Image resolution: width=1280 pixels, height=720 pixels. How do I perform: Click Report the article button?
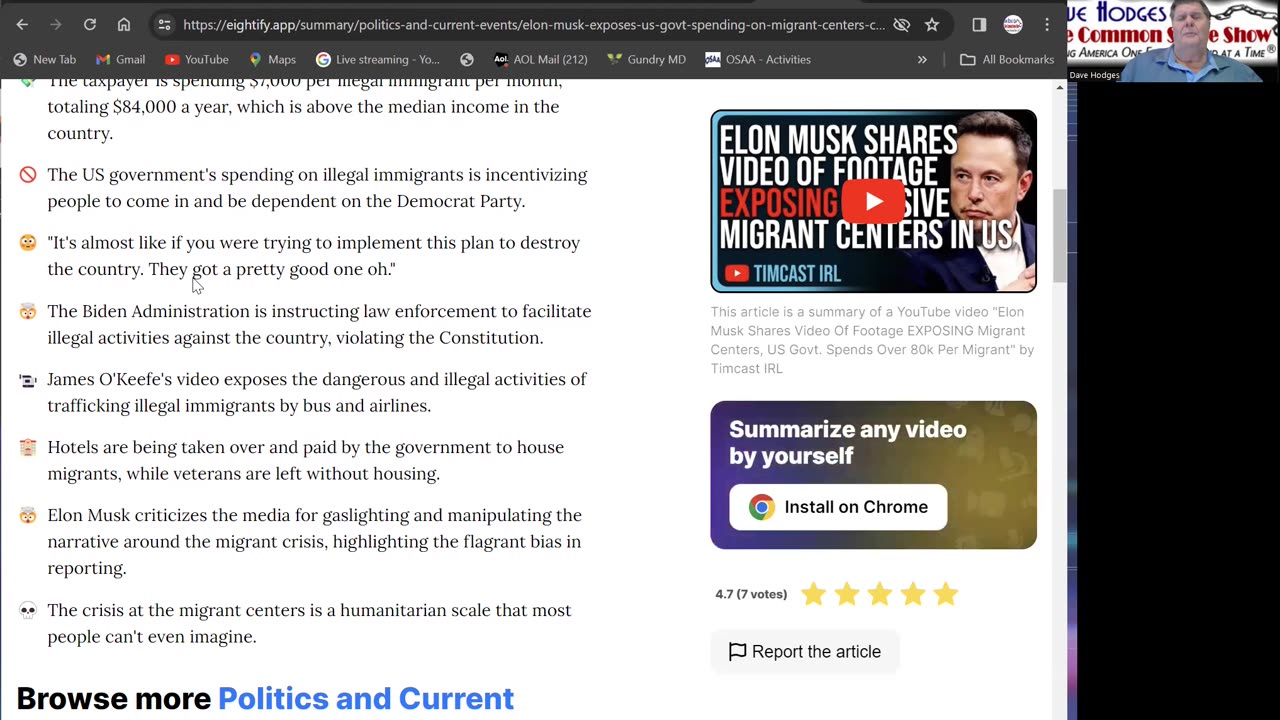pos(805,652)
